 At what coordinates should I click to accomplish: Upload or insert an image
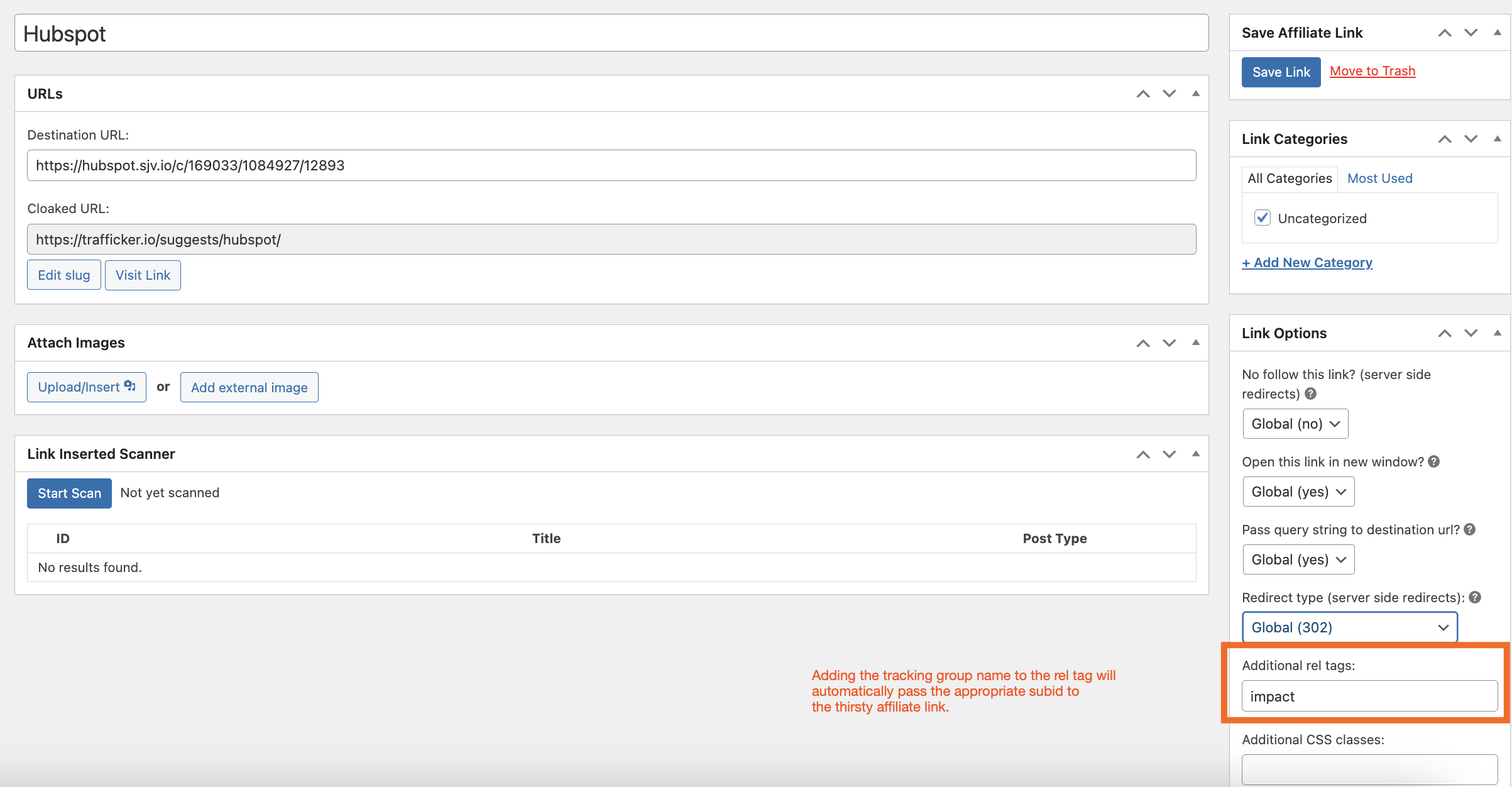click(86, 387)
